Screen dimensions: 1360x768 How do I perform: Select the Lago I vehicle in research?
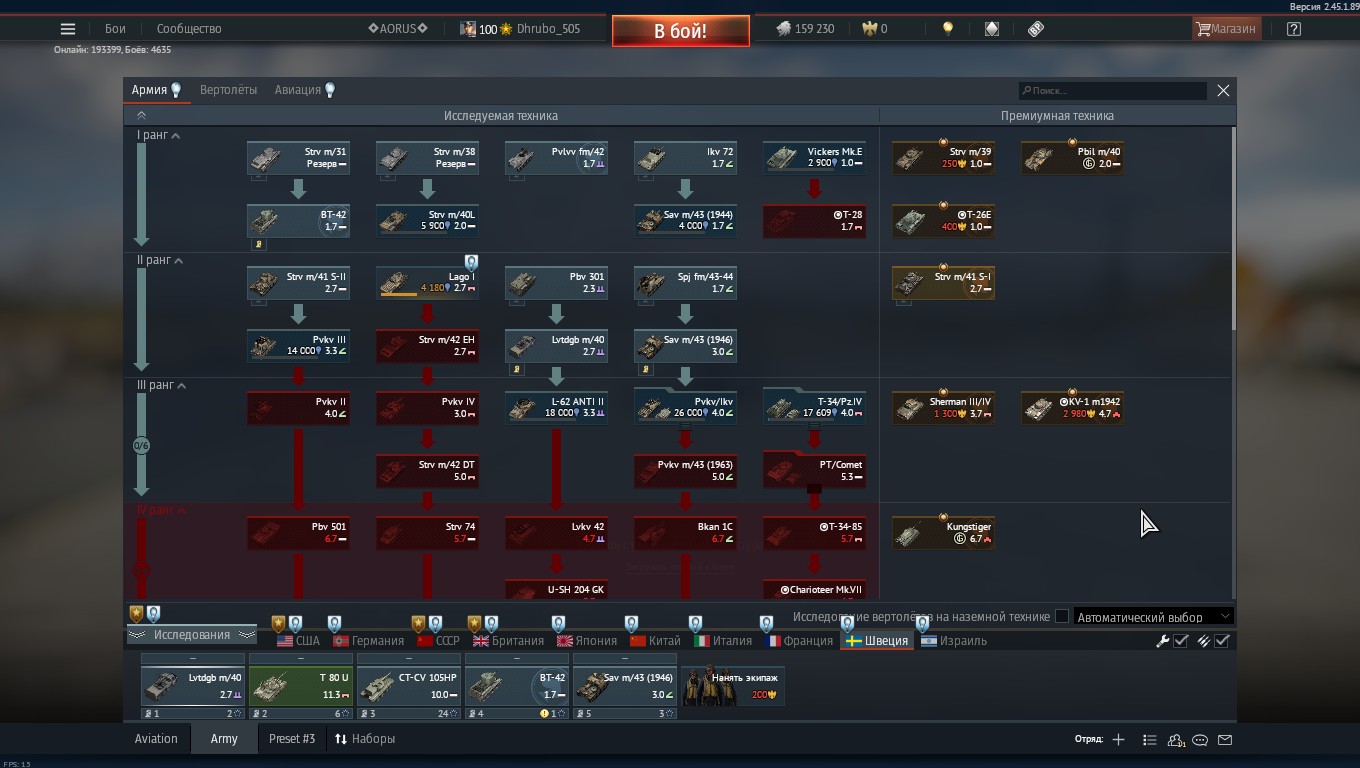(427, 283)
